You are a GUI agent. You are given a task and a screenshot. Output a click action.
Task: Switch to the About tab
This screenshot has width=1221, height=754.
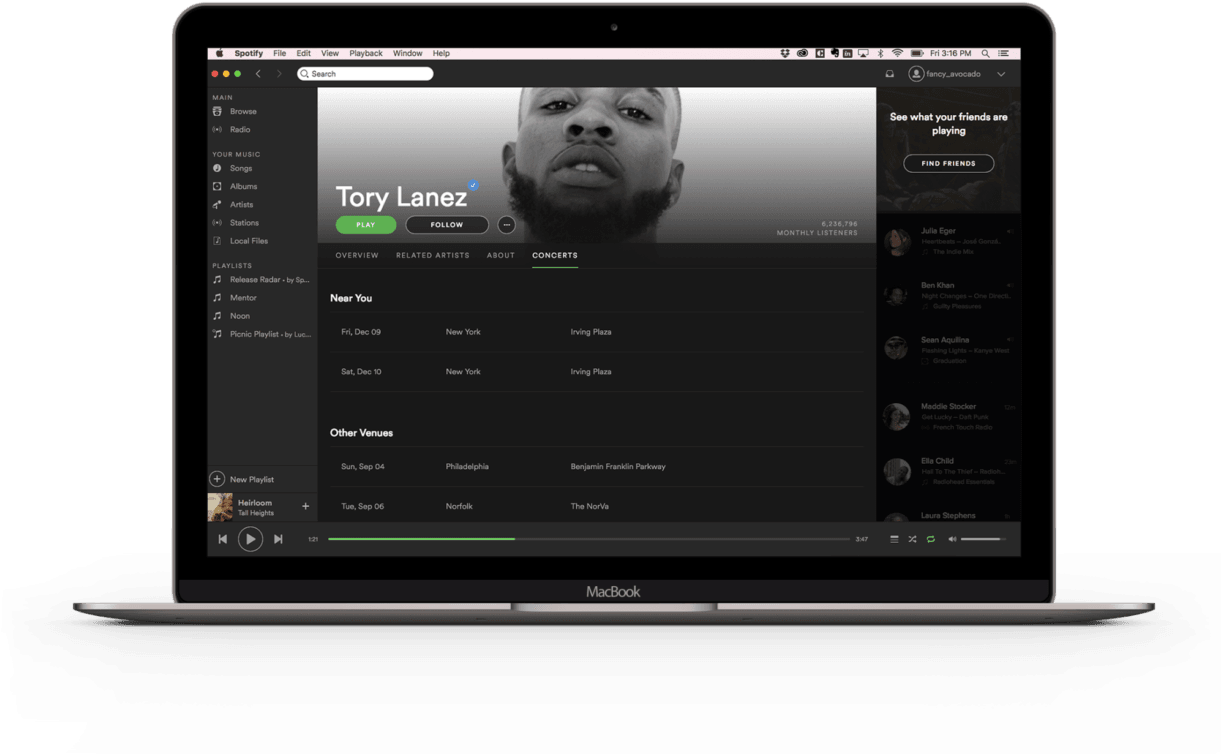point(501,255)
